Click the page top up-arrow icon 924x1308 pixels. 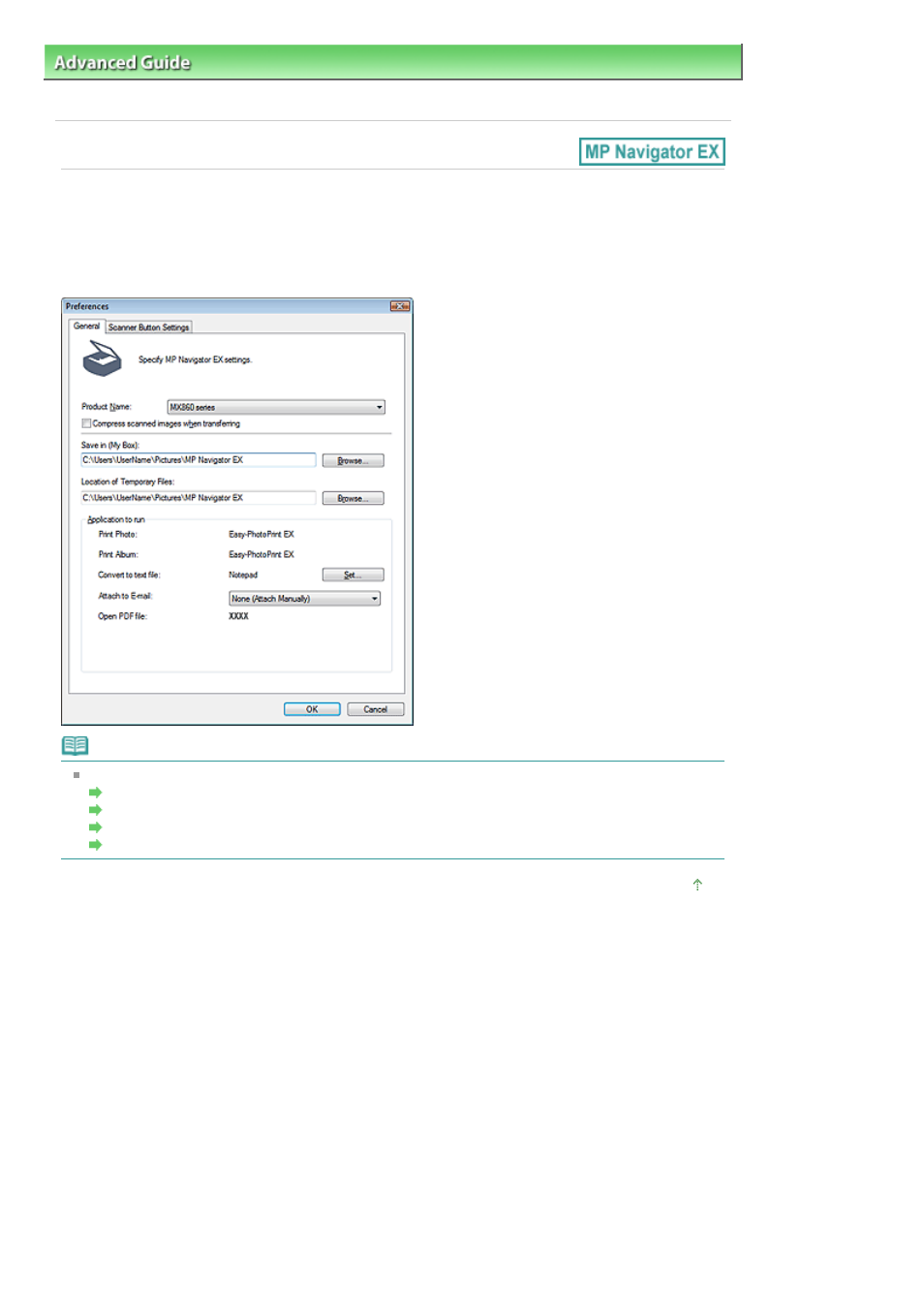[x=697, y=885]
